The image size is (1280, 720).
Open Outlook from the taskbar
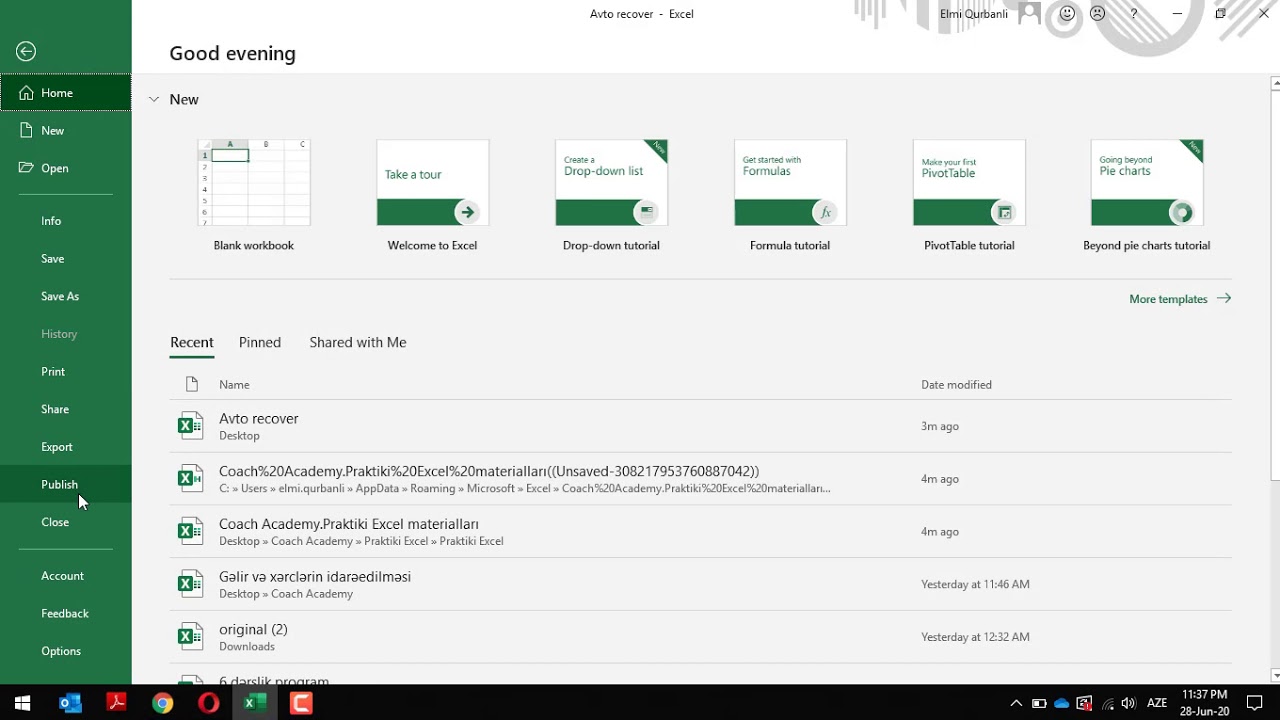click(70, 703)
